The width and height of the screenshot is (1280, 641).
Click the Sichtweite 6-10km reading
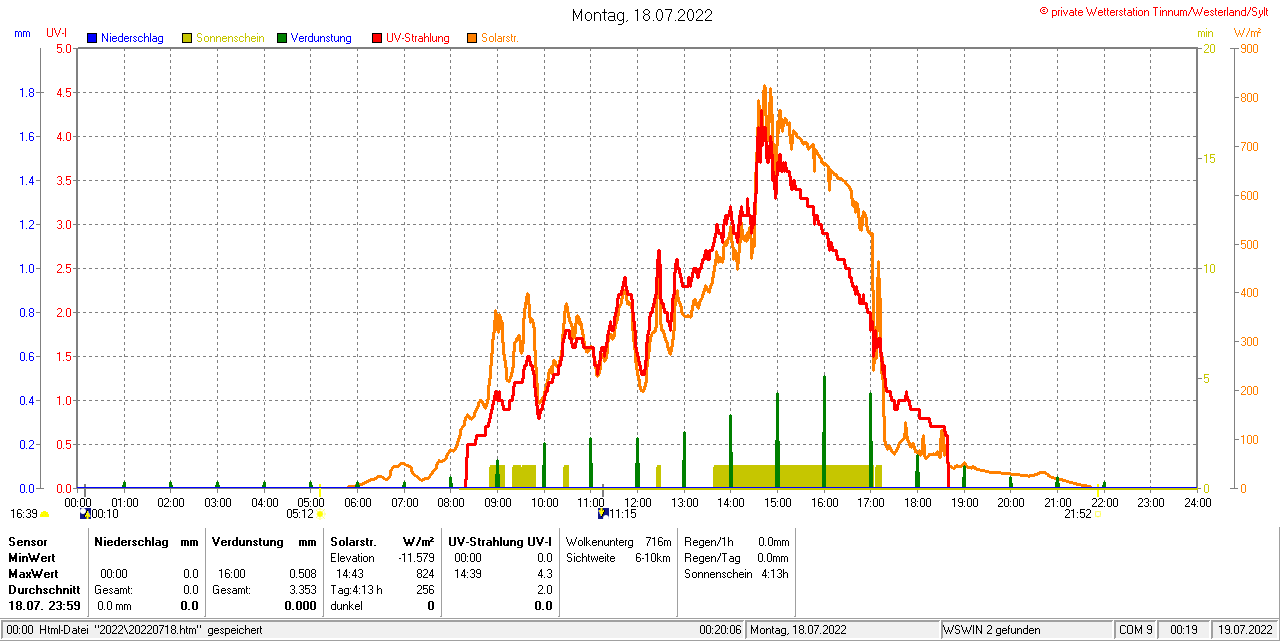[x=618, y=557]
